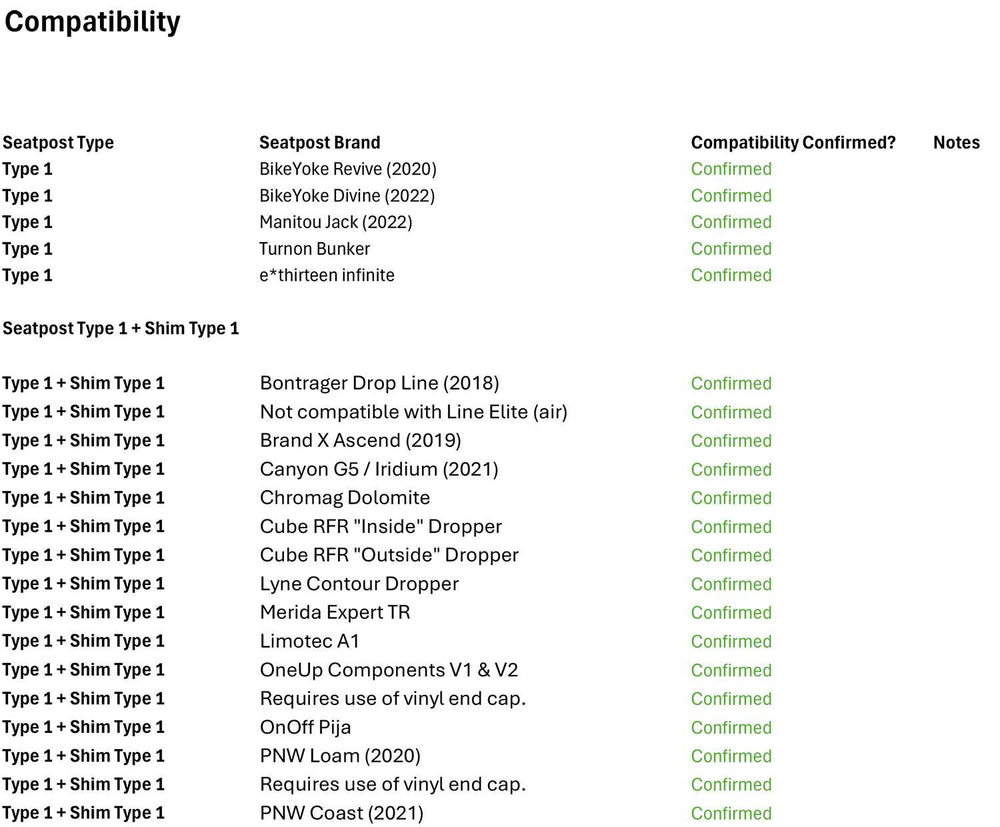
Task: Select the BikeYoke Revive (2020) entry
Action: [348, 169]
